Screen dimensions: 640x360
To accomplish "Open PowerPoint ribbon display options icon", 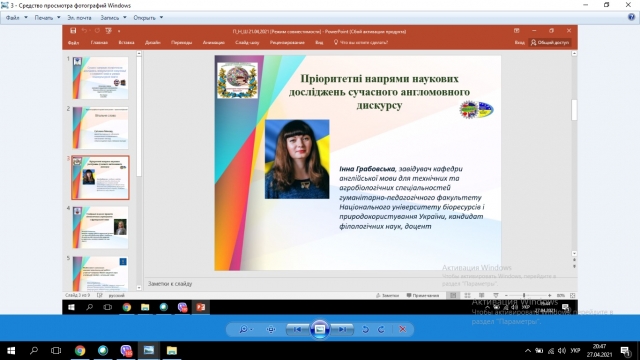I will pyautogui.click(x=517, y=31).
